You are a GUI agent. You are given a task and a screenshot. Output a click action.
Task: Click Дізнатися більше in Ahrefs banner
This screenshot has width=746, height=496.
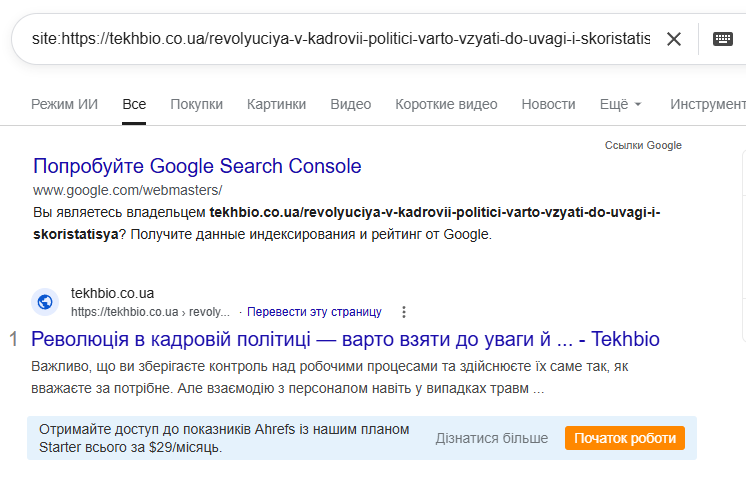point(491,438)
